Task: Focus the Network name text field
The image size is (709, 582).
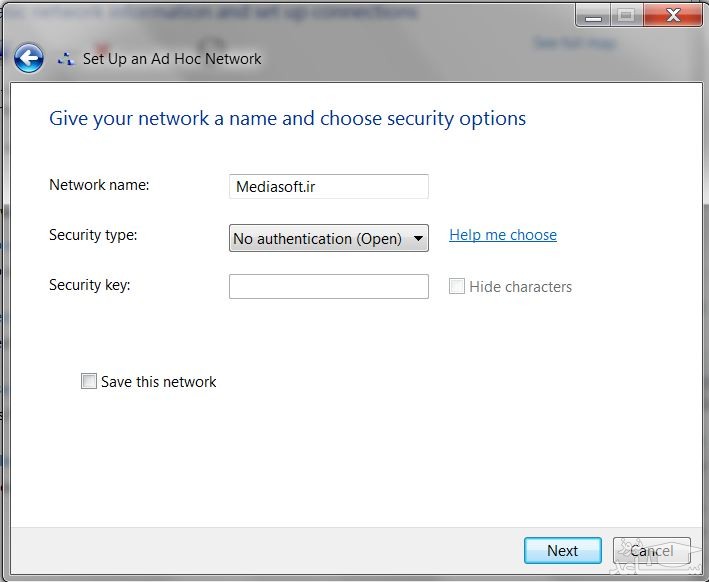Action: [328, 186]
